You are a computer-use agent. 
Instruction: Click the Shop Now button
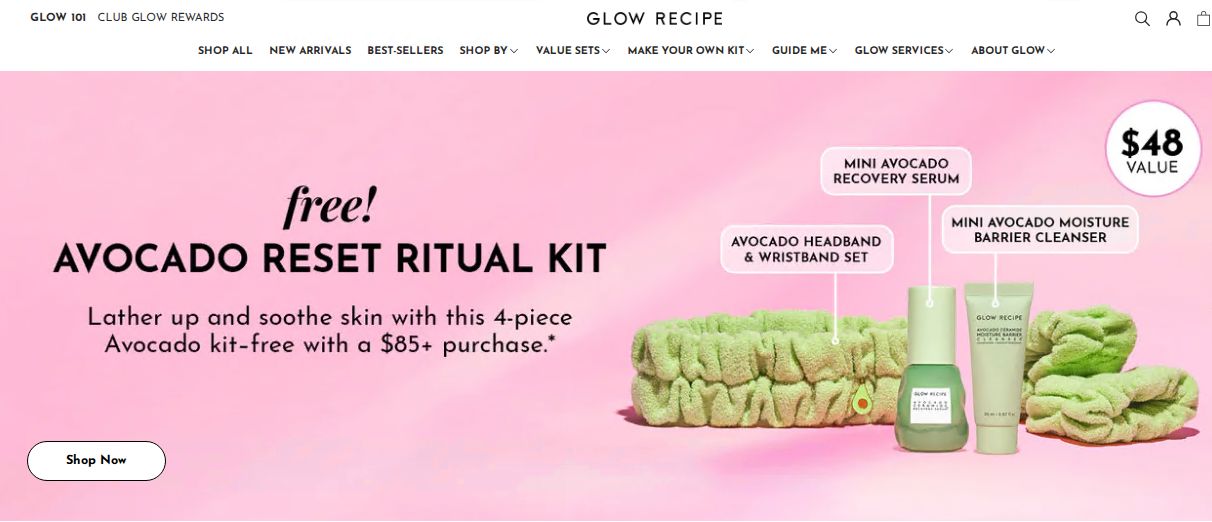tap(96, 460)
